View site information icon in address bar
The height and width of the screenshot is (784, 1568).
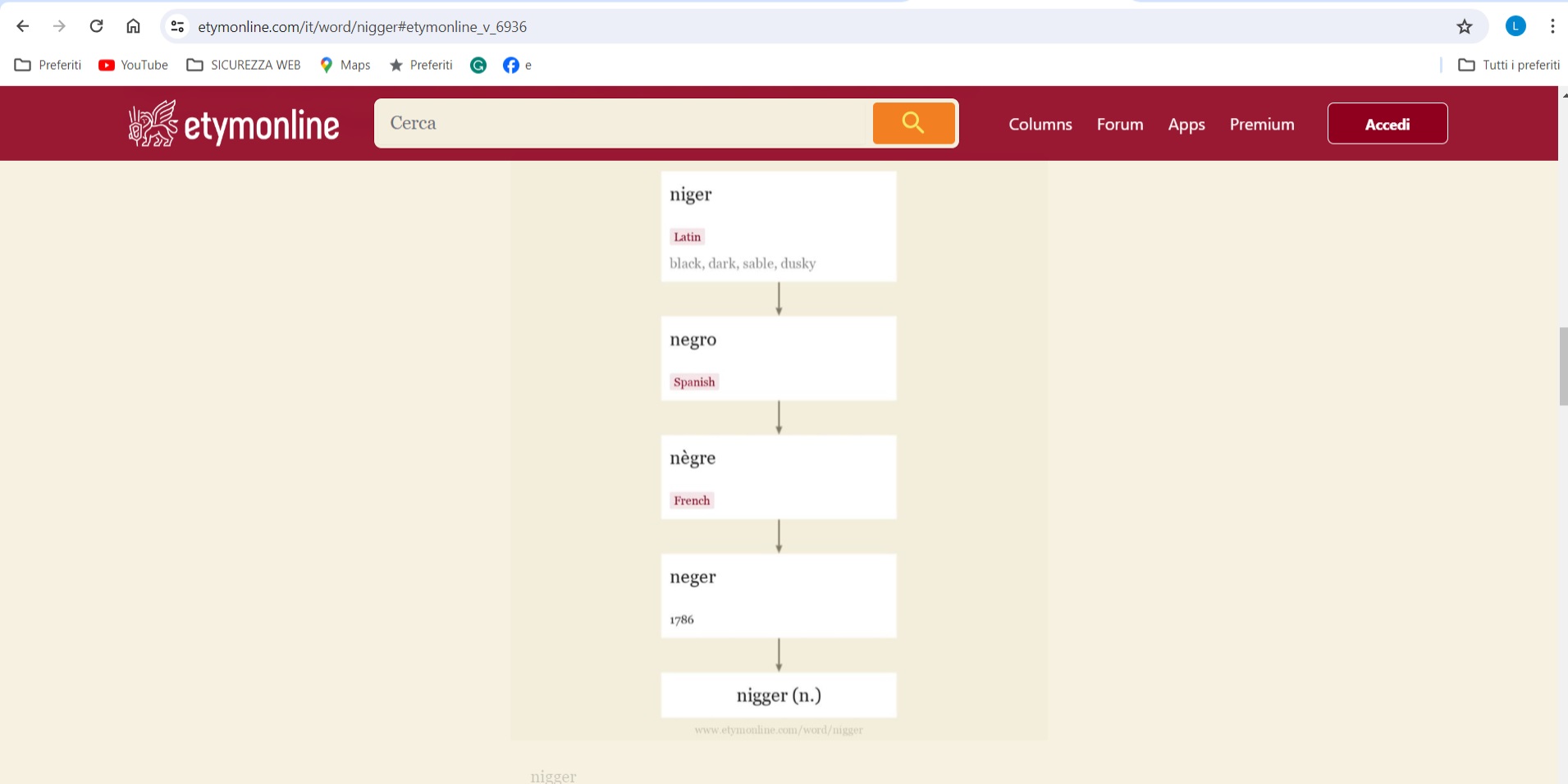coord(177,27)
